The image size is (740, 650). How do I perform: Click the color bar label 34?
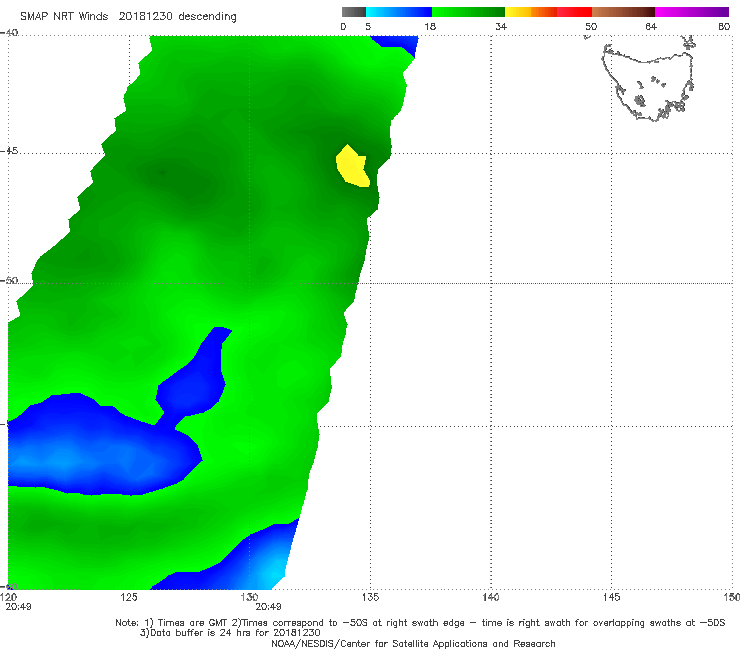click(501, 27)
